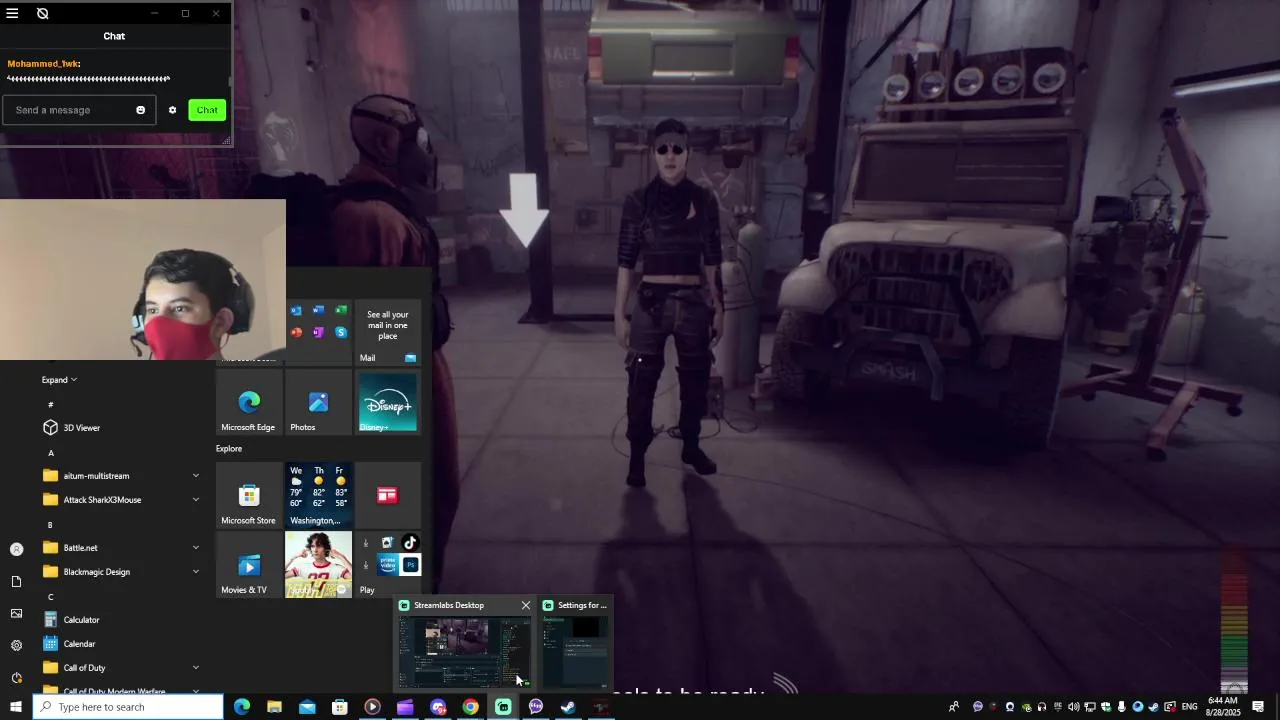This screenshot has width=1280, height=720.
Task: Open the chat window hamburger menu
Action: tap(13, 13)
